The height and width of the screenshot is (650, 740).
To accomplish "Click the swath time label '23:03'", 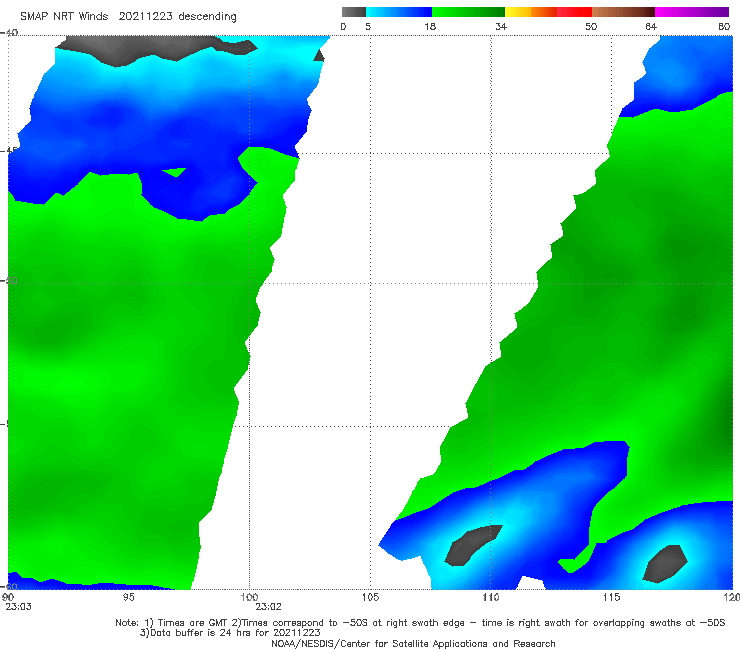I will pos(18,607).
